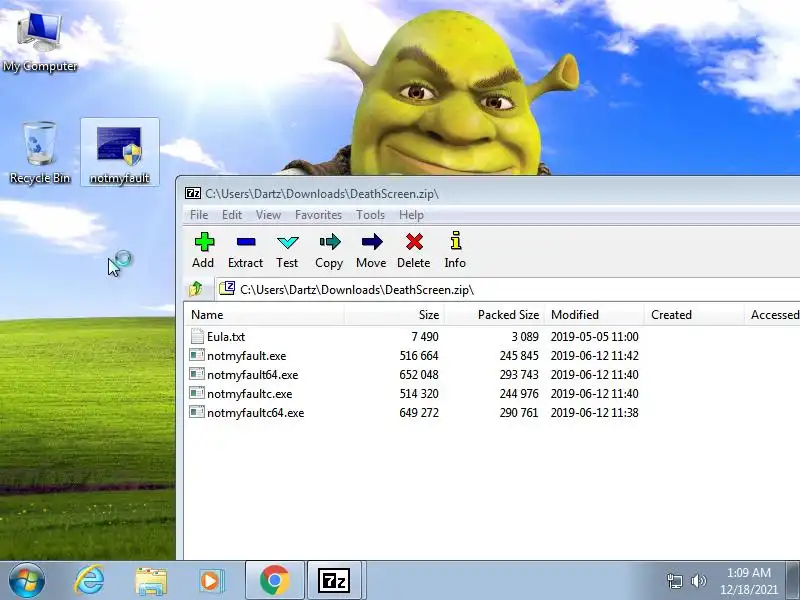Click the notmyfault64.exe file name
Screen dimensions: 800x600
[x=253, y=374]
